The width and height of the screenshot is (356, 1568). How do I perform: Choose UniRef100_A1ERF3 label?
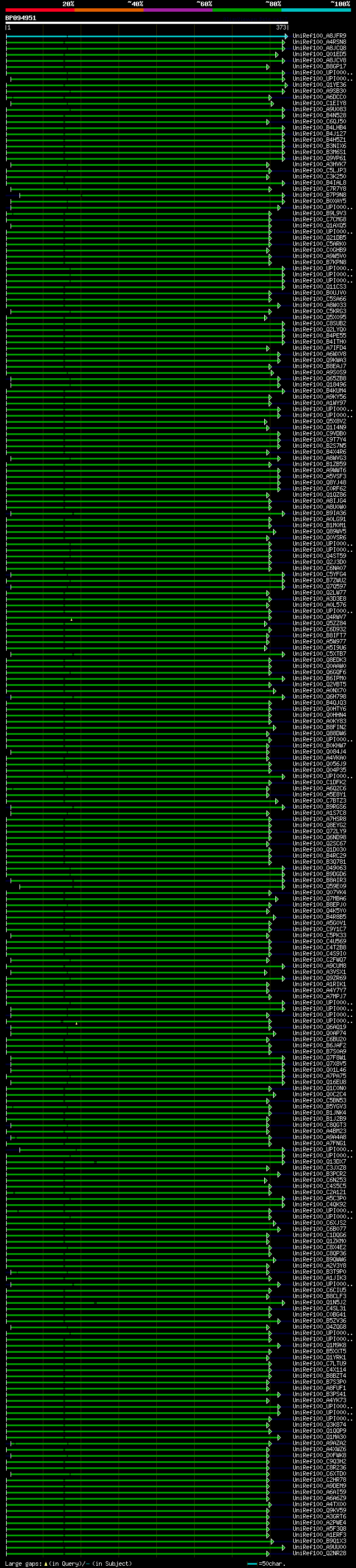(319, 1535)
